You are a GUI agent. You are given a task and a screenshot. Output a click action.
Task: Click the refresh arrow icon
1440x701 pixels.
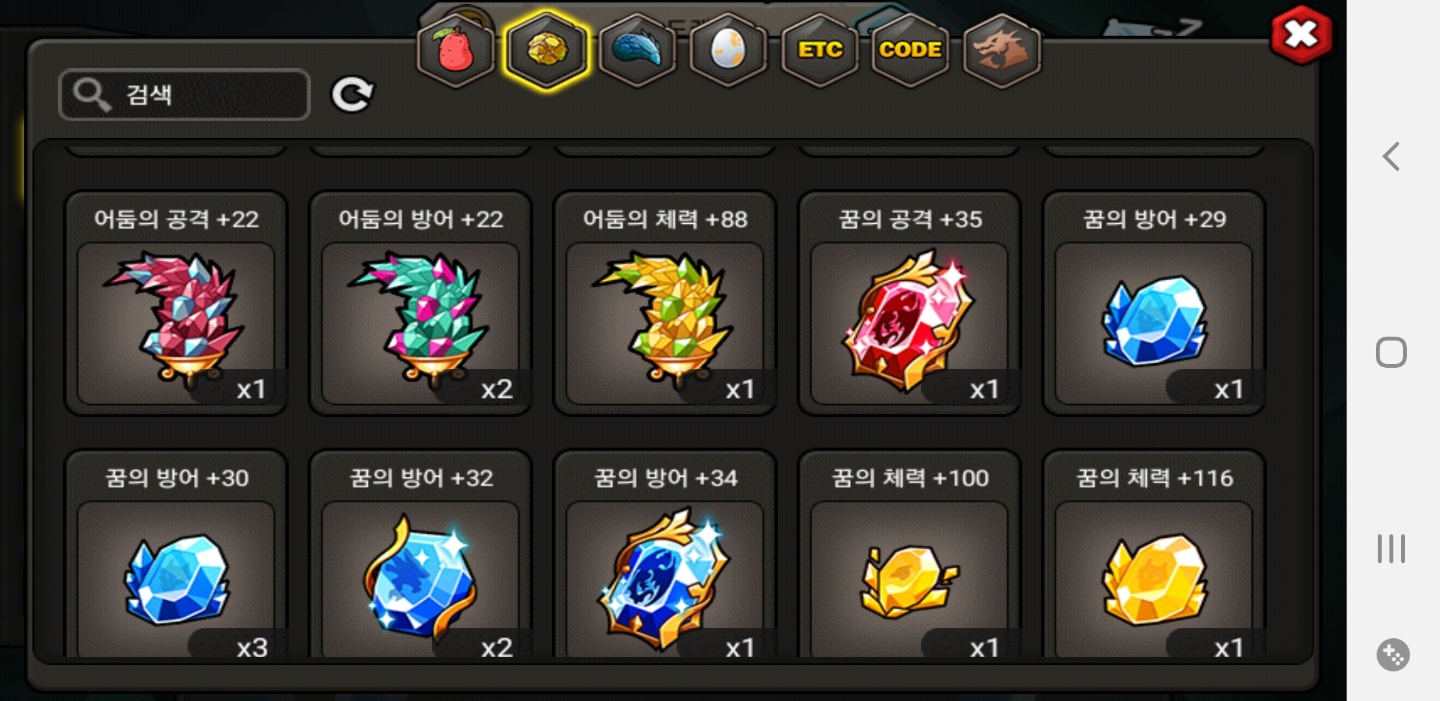coord(352,95)
